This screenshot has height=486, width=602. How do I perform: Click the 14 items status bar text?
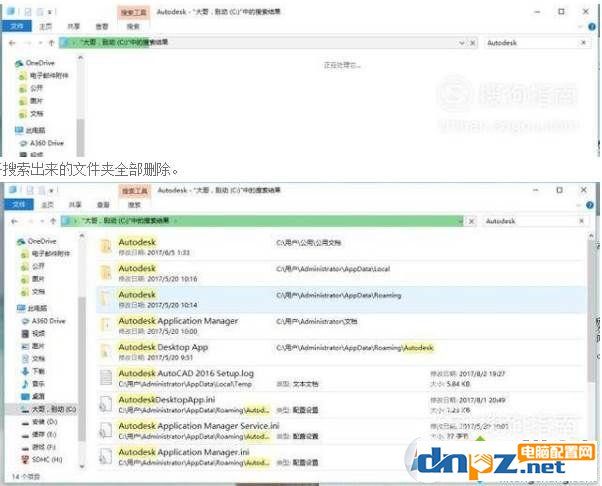26,476
